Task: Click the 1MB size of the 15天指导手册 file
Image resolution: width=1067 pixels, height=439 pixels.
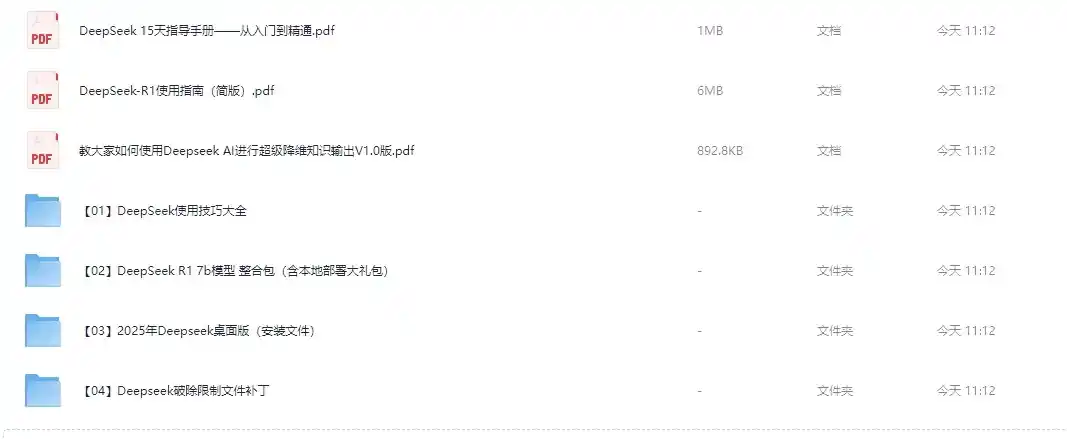Action: point(710,31)
